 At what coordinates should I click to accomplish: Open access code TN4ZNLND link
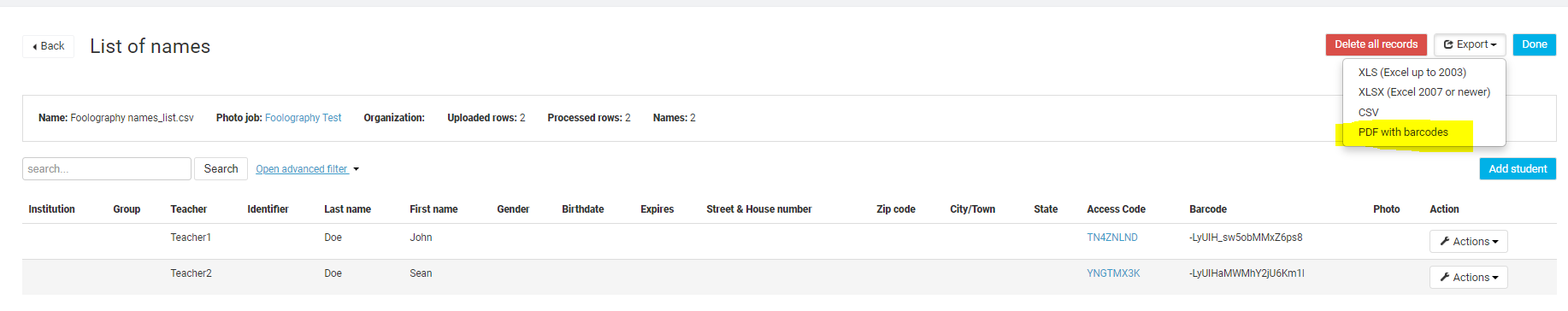(1111, 238)
